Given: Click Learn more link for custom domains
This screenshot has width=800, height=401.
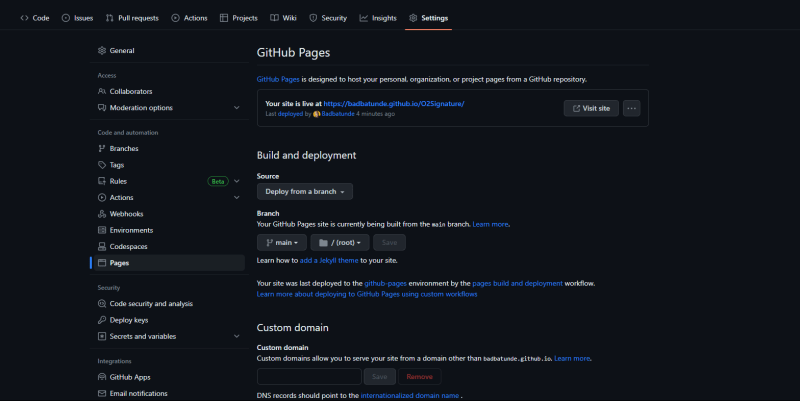Looking at the screenshot, I should 572,358.
